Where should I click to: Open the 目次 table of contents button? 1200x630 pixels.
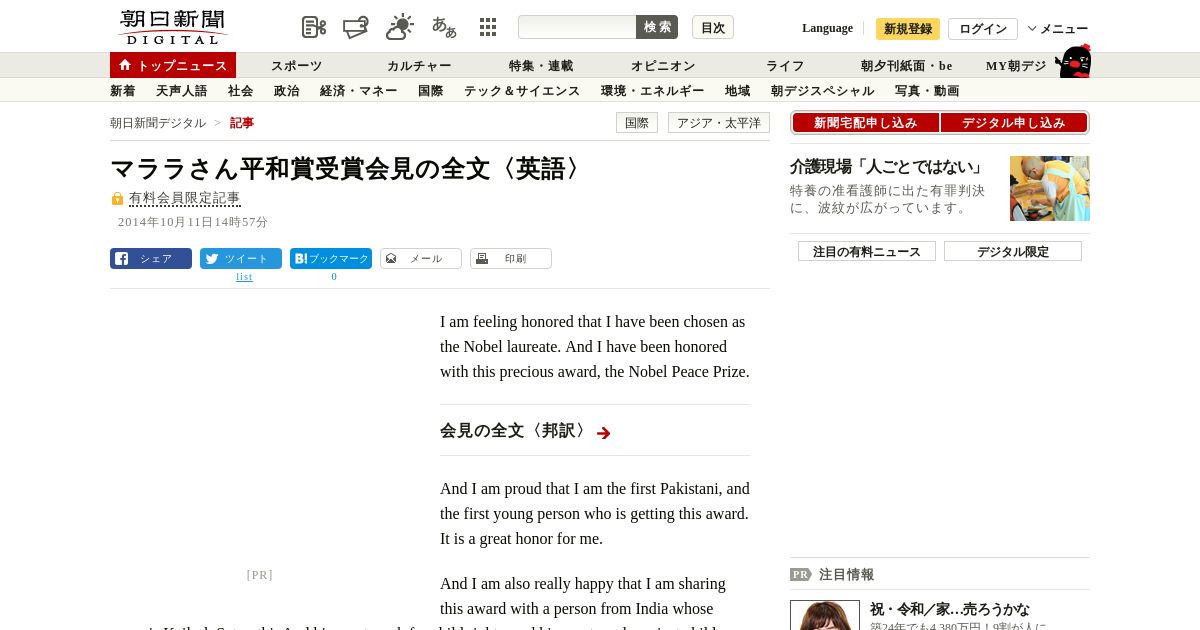pos(713,28)
